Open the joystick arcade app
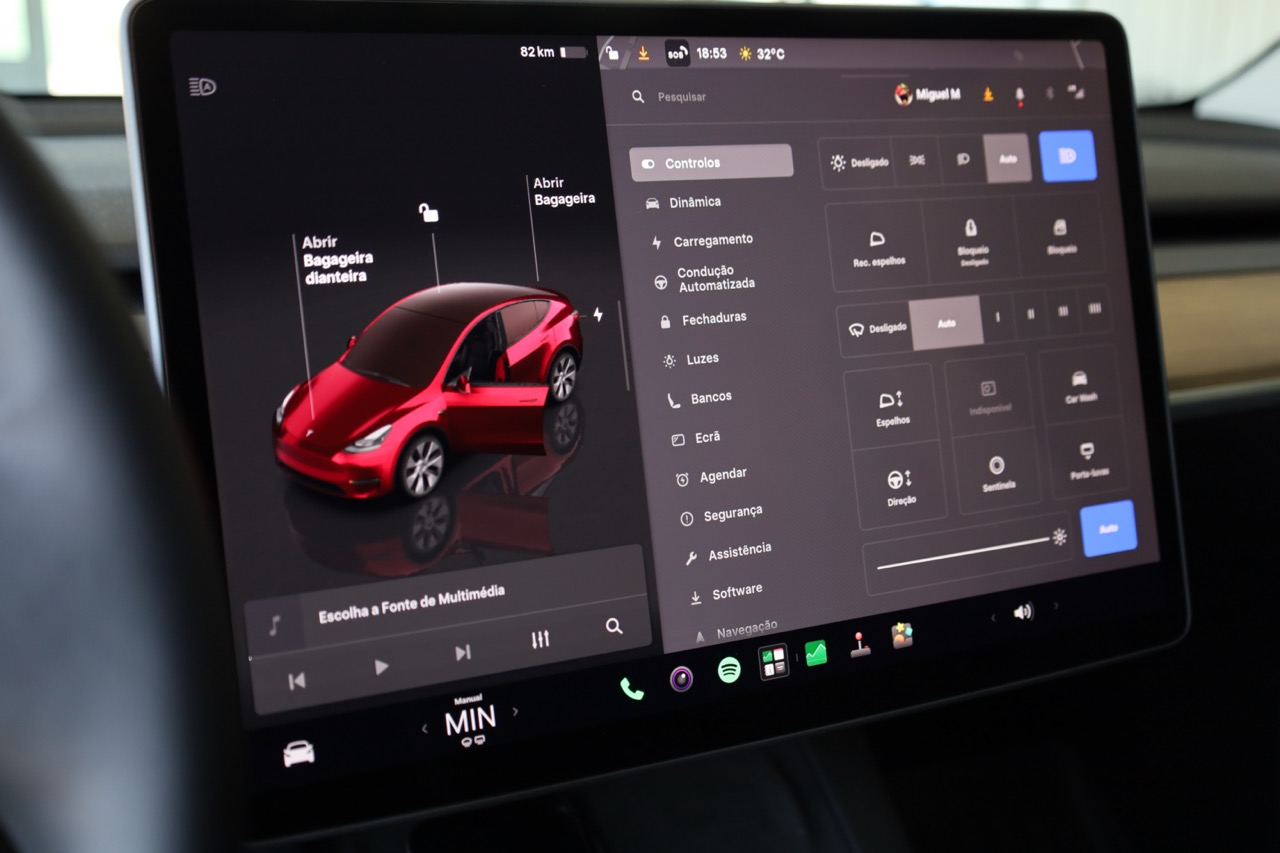Screen dimensions: 1280x853 (x=860, y=645)
